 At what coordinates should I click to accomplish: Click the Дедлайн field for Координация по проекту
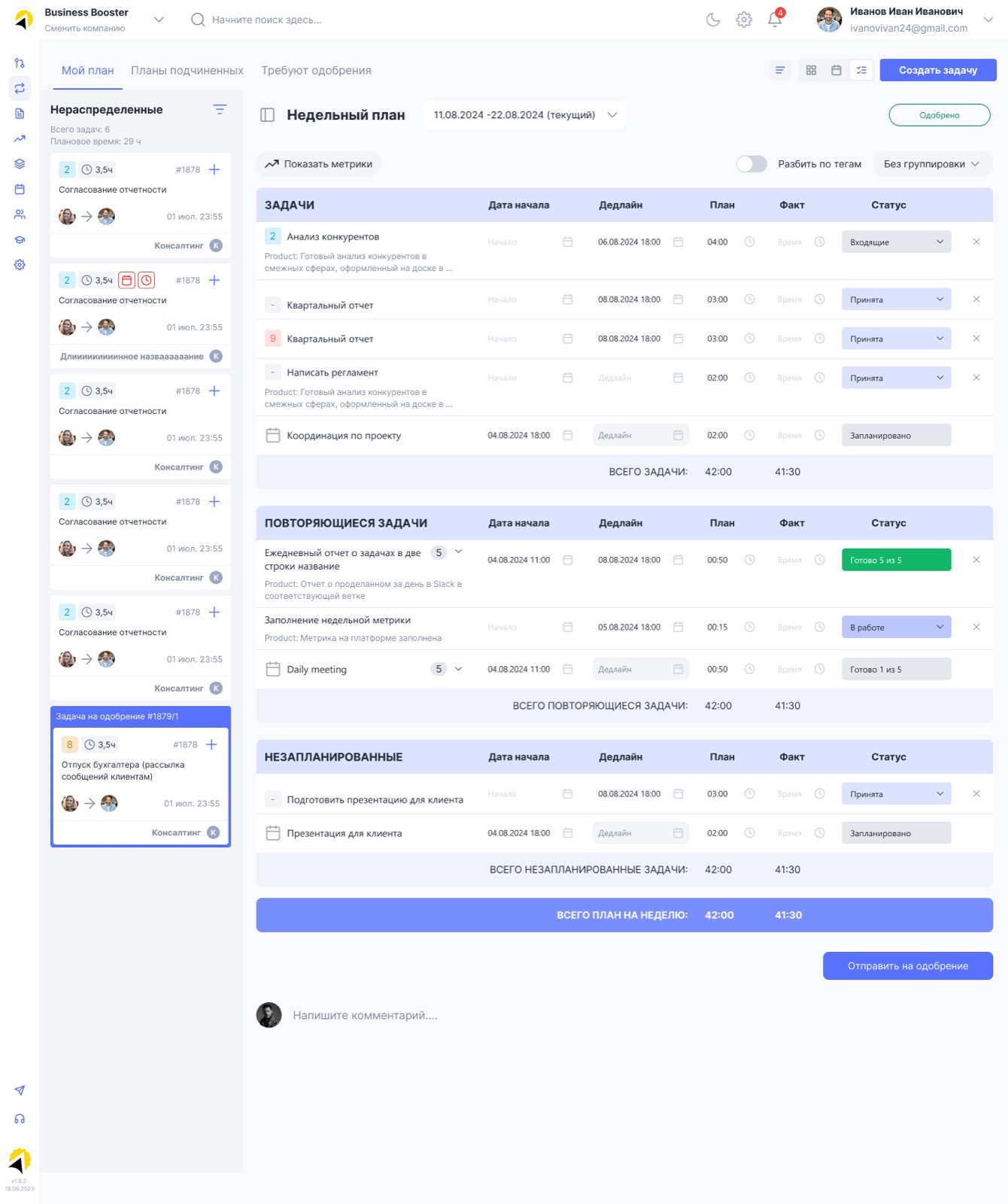[x=641, y=435]
